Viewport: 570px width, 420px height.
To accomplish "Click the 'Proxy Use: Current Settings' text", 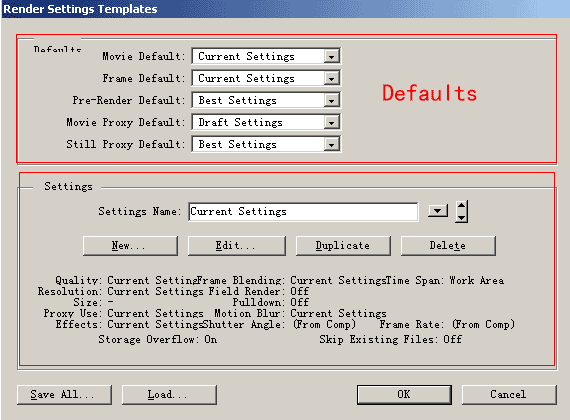I will 124,313.
